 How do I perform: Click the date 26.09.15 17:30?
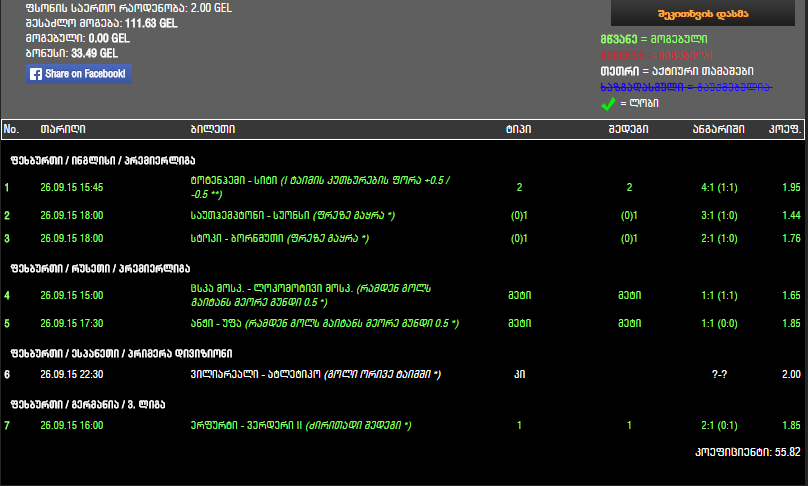pyautogui.click(x=72, y=324)
